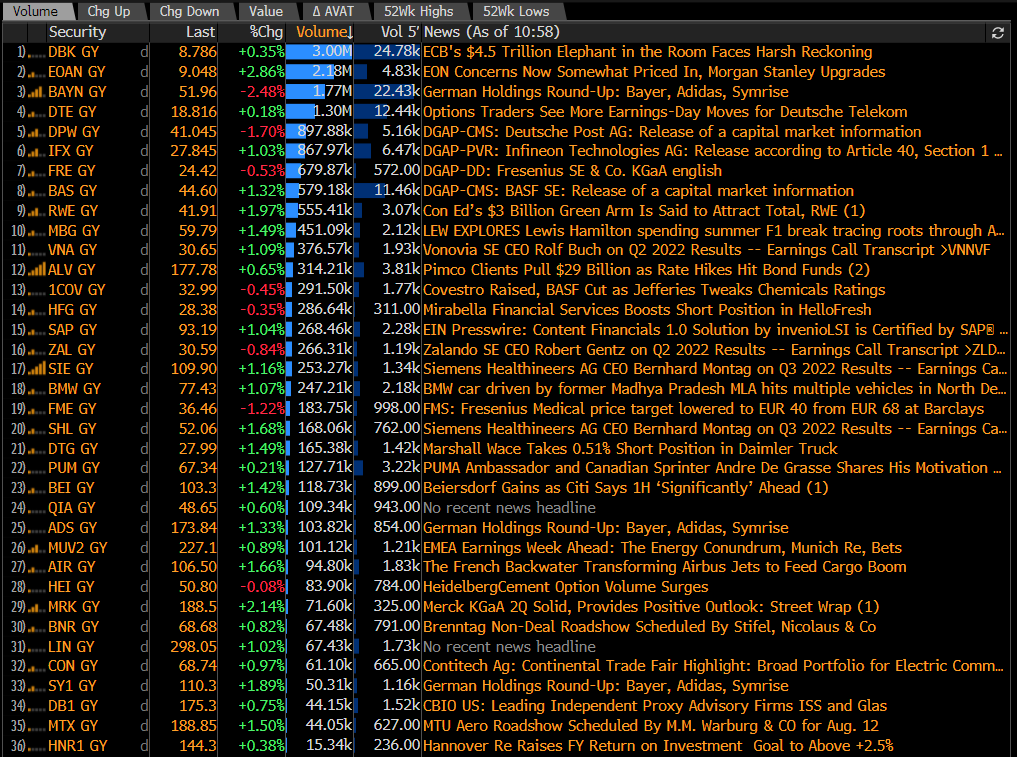
Task: Open Options Traders Deutsche Telekom headline
Action: point(665,112)
